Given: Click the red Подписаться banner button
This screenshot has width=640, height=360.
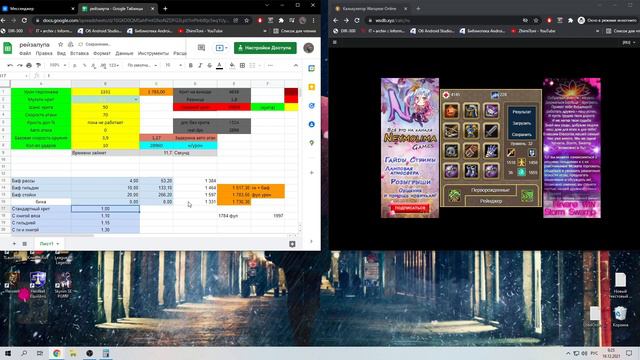Looking at the screenshot, I should click(x=410, y=208).
